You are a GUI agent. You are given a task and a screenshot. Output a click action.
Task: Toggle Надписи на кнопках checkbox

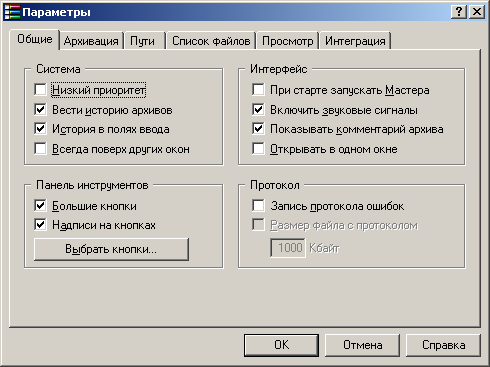(x=40, y=225)
